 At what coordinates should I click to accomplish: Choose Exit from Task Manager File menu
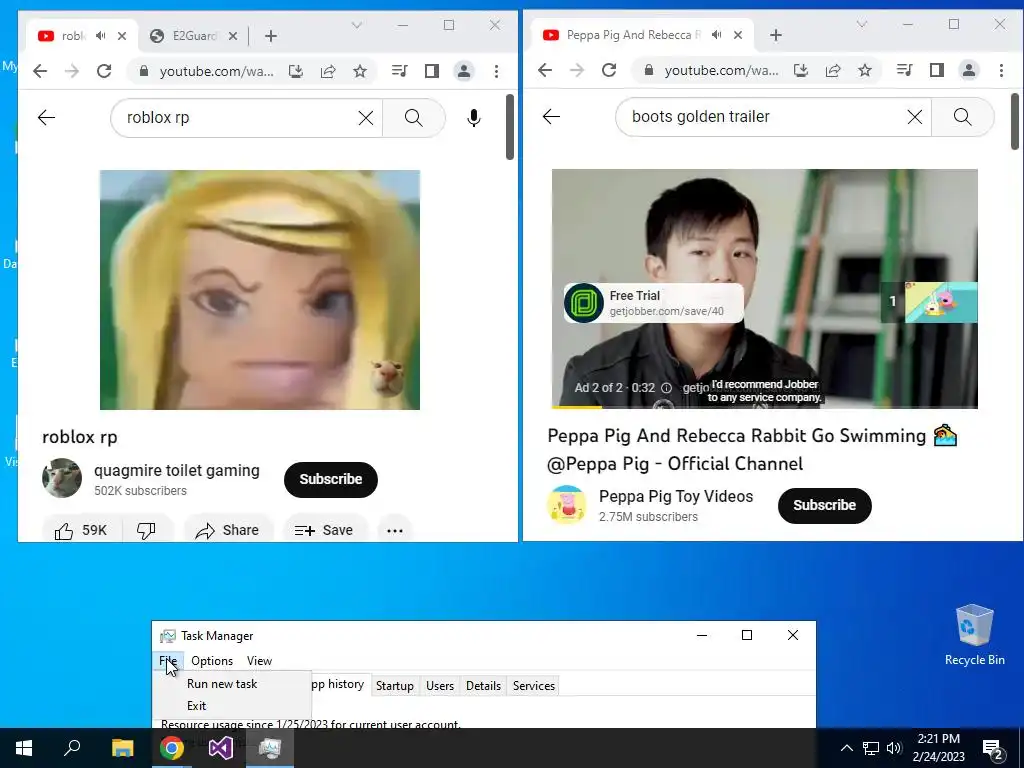197,706
